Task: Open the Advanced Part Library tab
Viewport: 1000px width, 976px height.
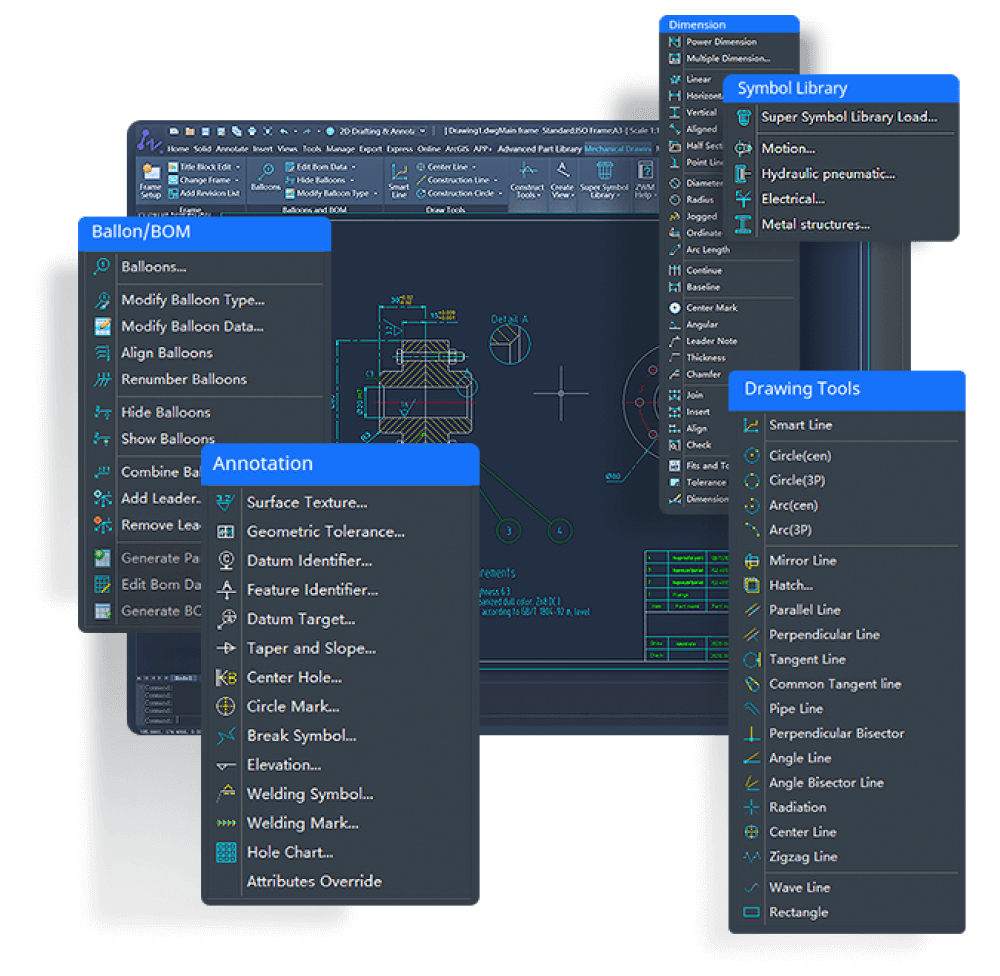Action: point(539,149)
